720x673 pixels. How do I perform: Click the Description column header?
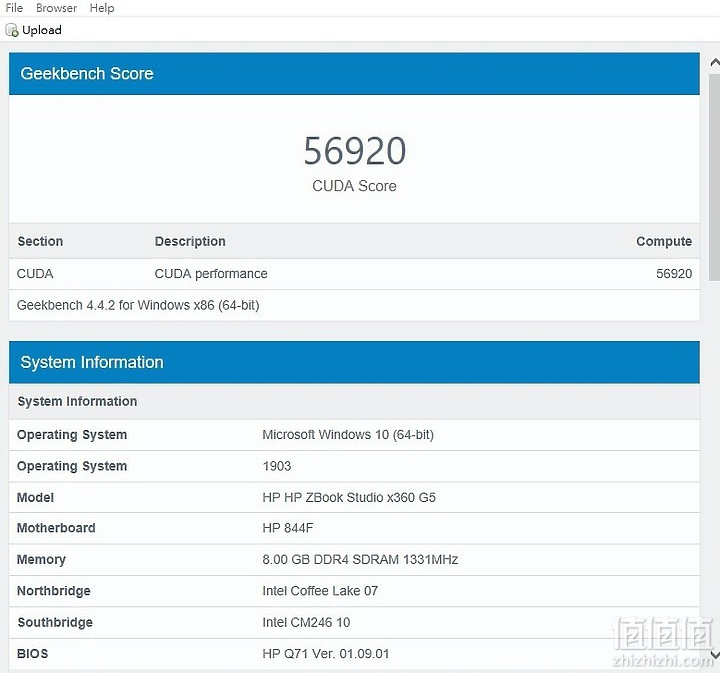[190, 241]
